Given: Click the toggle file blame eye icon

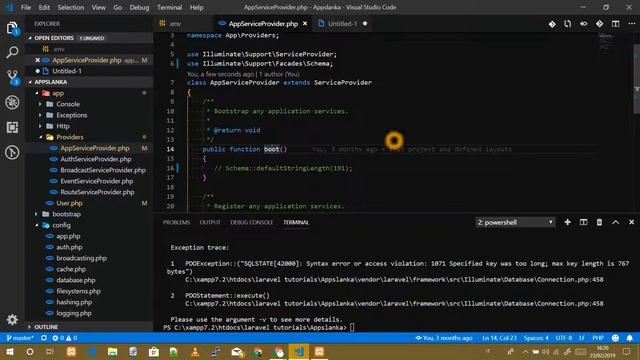Looking at the screenshot, I should tap(584, 24).
